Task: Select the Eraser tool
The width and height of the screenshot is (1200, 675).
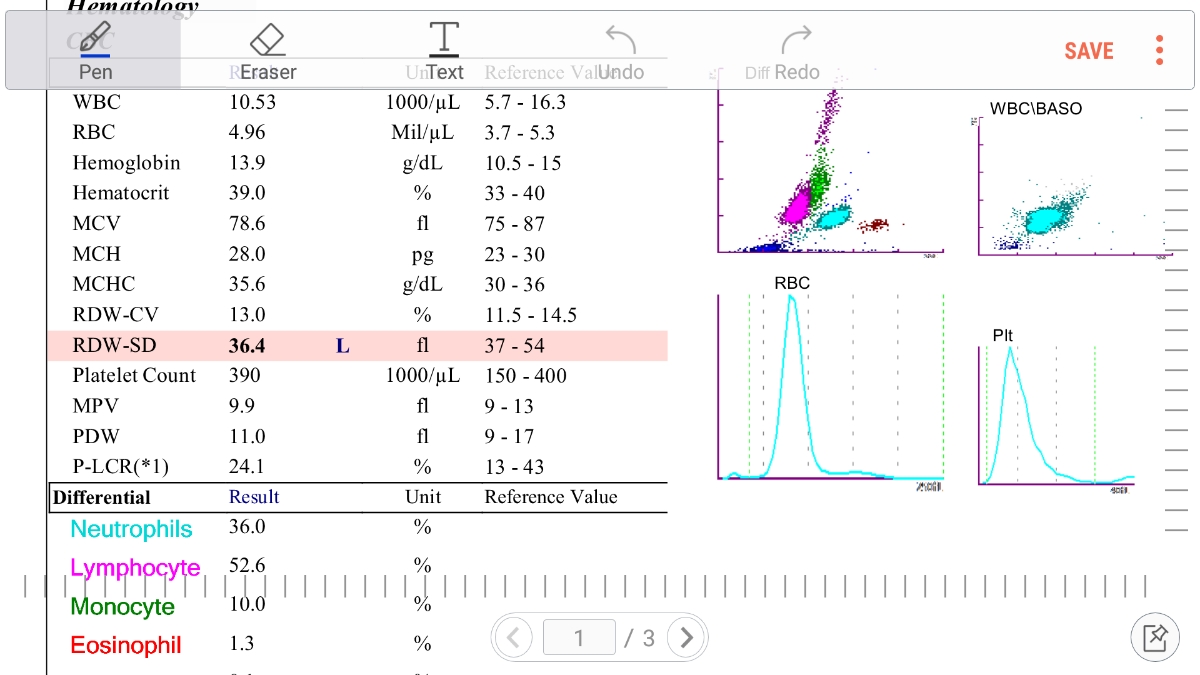Action: click(x=268, y=50)
